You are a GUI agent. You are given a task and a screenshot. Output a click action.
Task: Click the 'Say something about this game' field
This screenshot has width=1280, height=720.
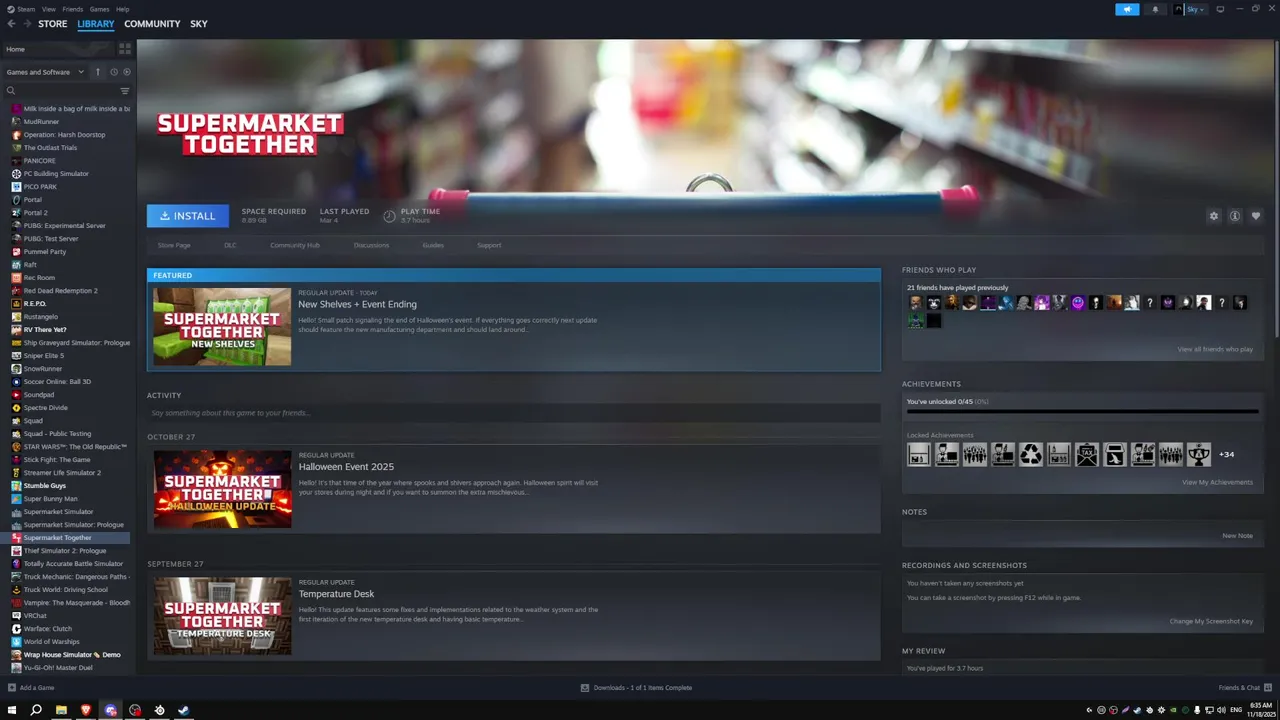pos(514,413)
